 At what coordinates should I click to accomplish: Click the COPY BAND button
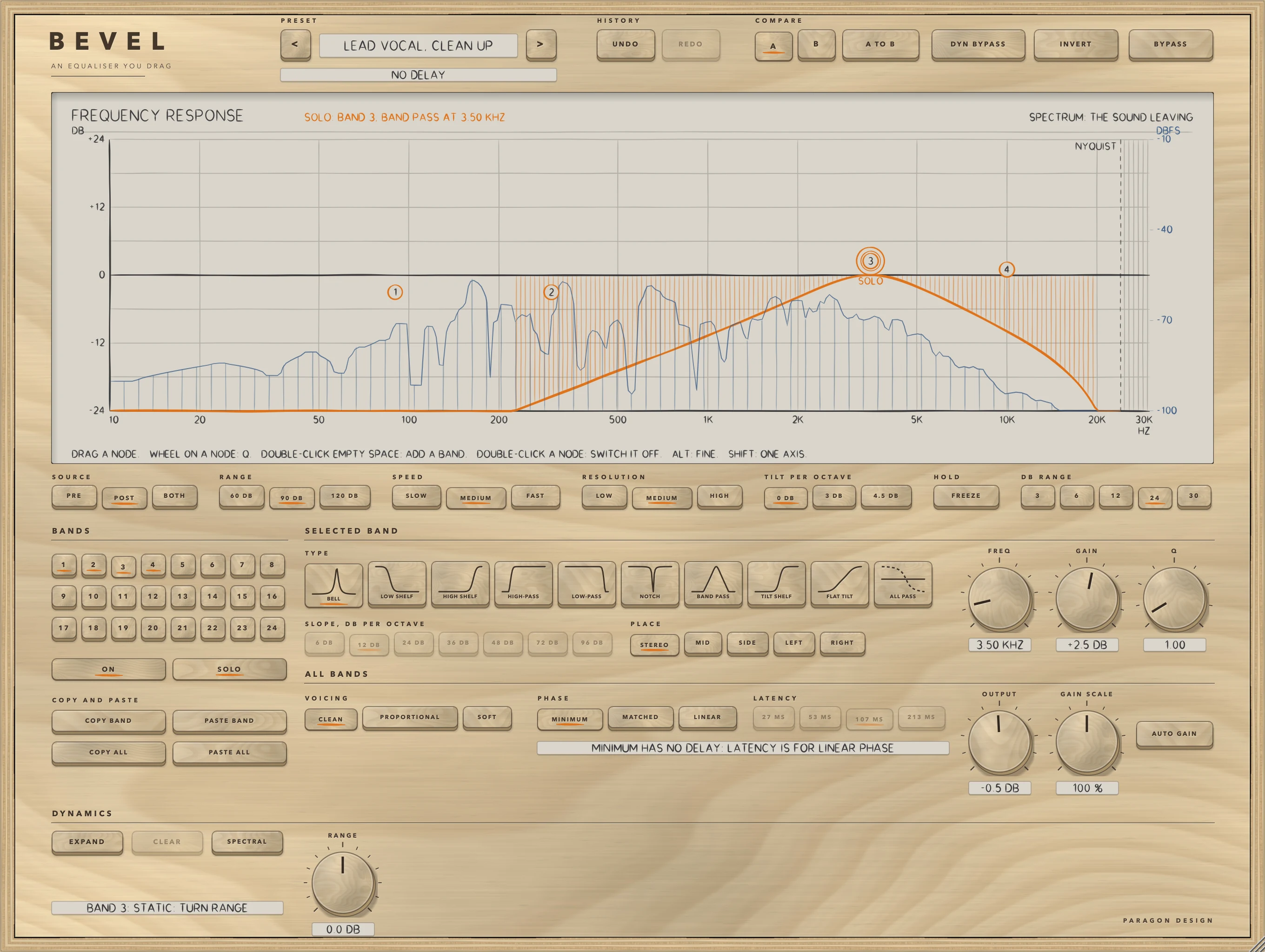109,721
